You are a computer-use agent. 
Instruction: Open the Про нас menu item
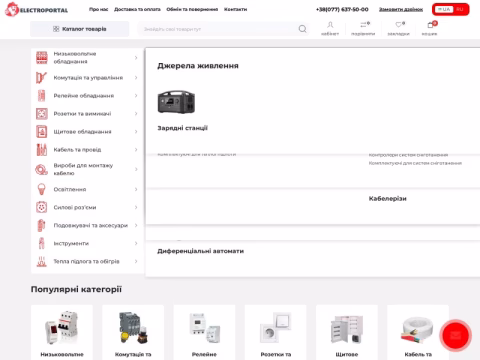point(99,9)
